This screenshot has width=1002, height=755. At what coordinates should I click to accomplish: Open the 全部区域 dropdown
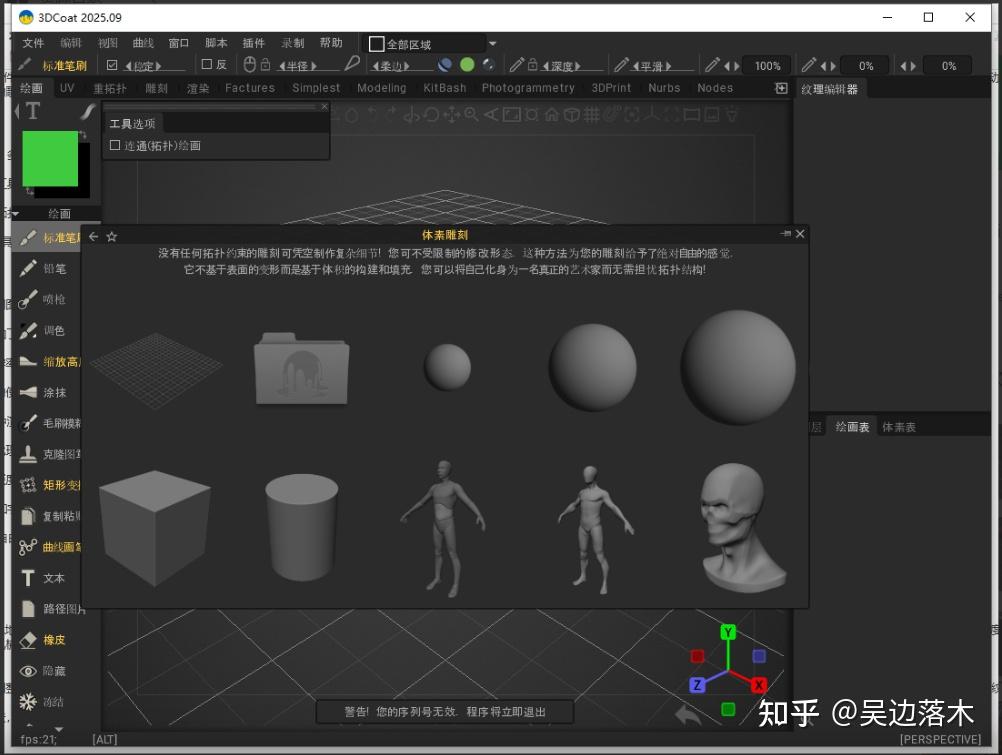click(490, 43)
